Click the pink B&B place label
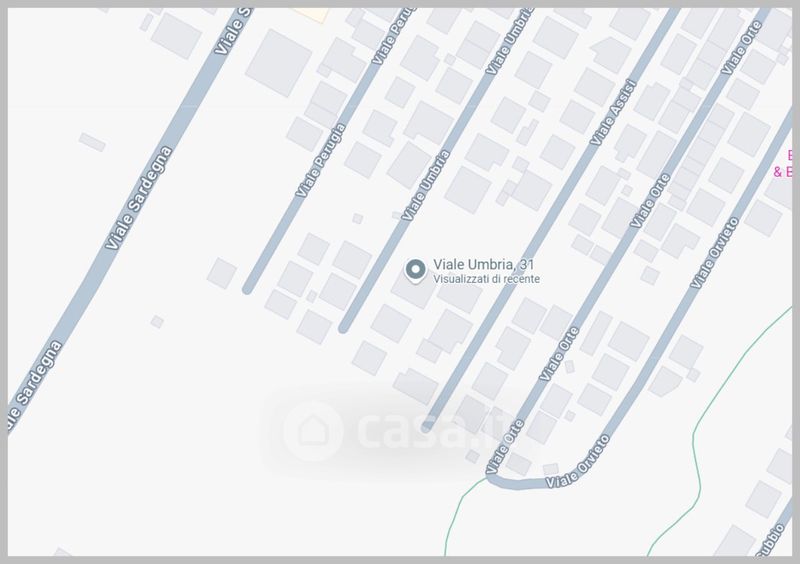Screen dimensions: 800x564 point(784,163)
